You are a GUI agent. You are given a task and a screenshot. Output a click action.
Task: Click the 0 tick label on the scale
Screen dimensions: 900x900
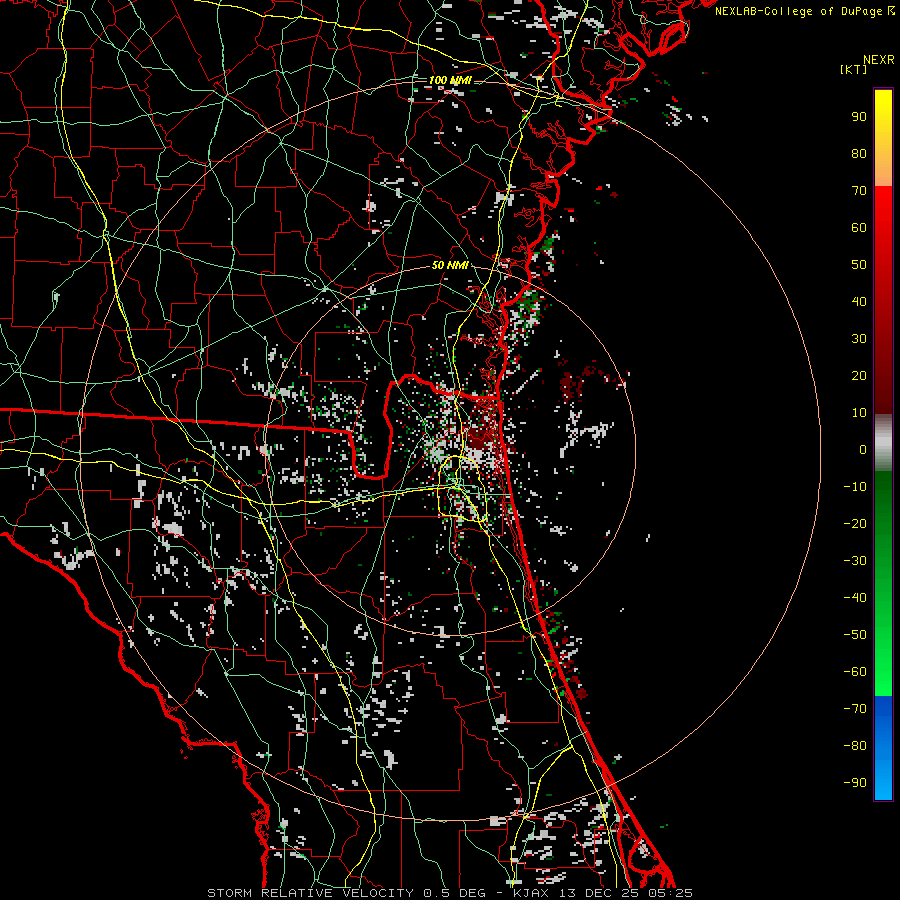[862, 450]
